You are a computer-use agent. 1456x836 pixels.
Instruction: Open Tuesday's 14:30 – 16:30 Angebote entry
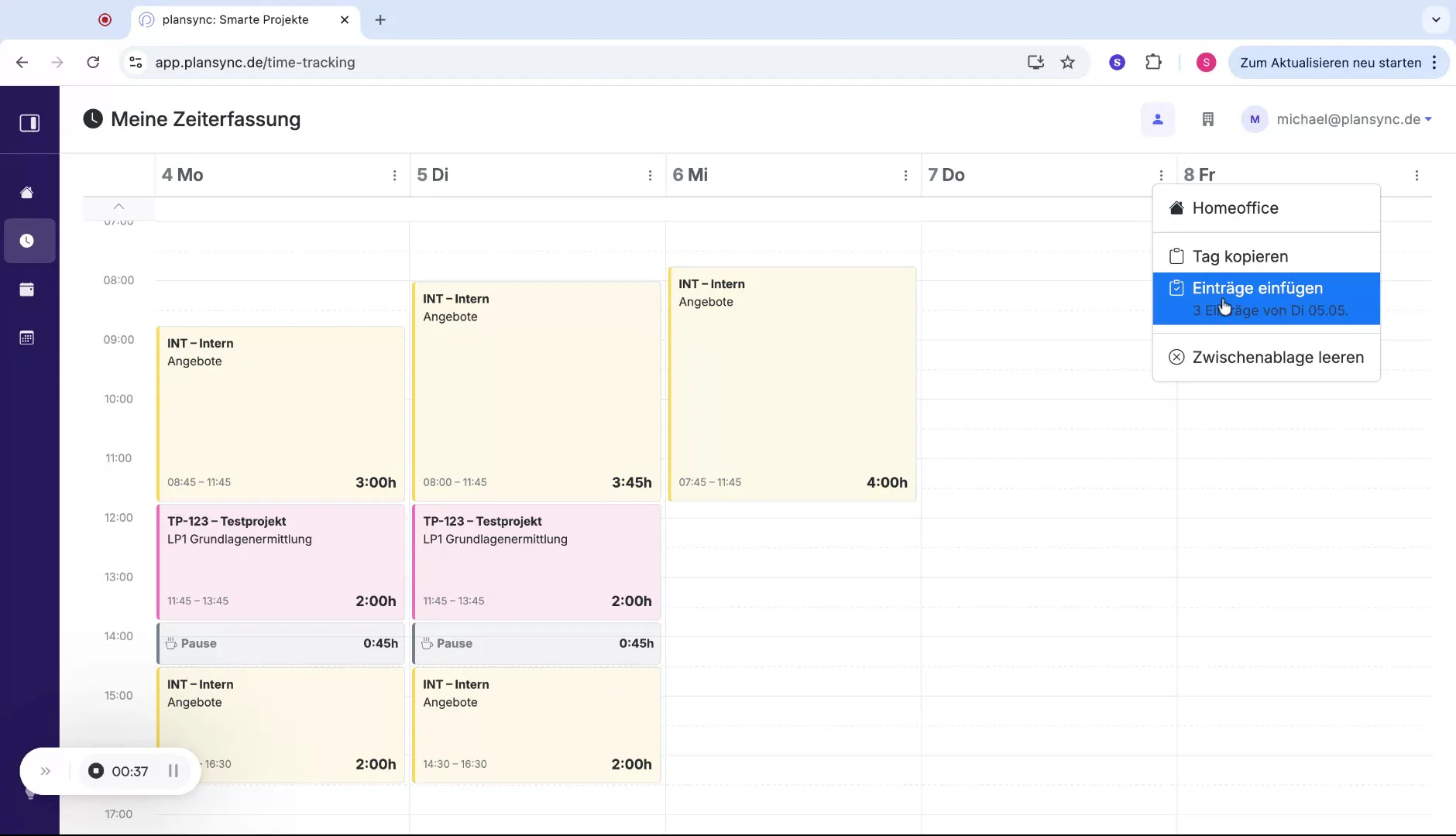click(x=537, y=725)
